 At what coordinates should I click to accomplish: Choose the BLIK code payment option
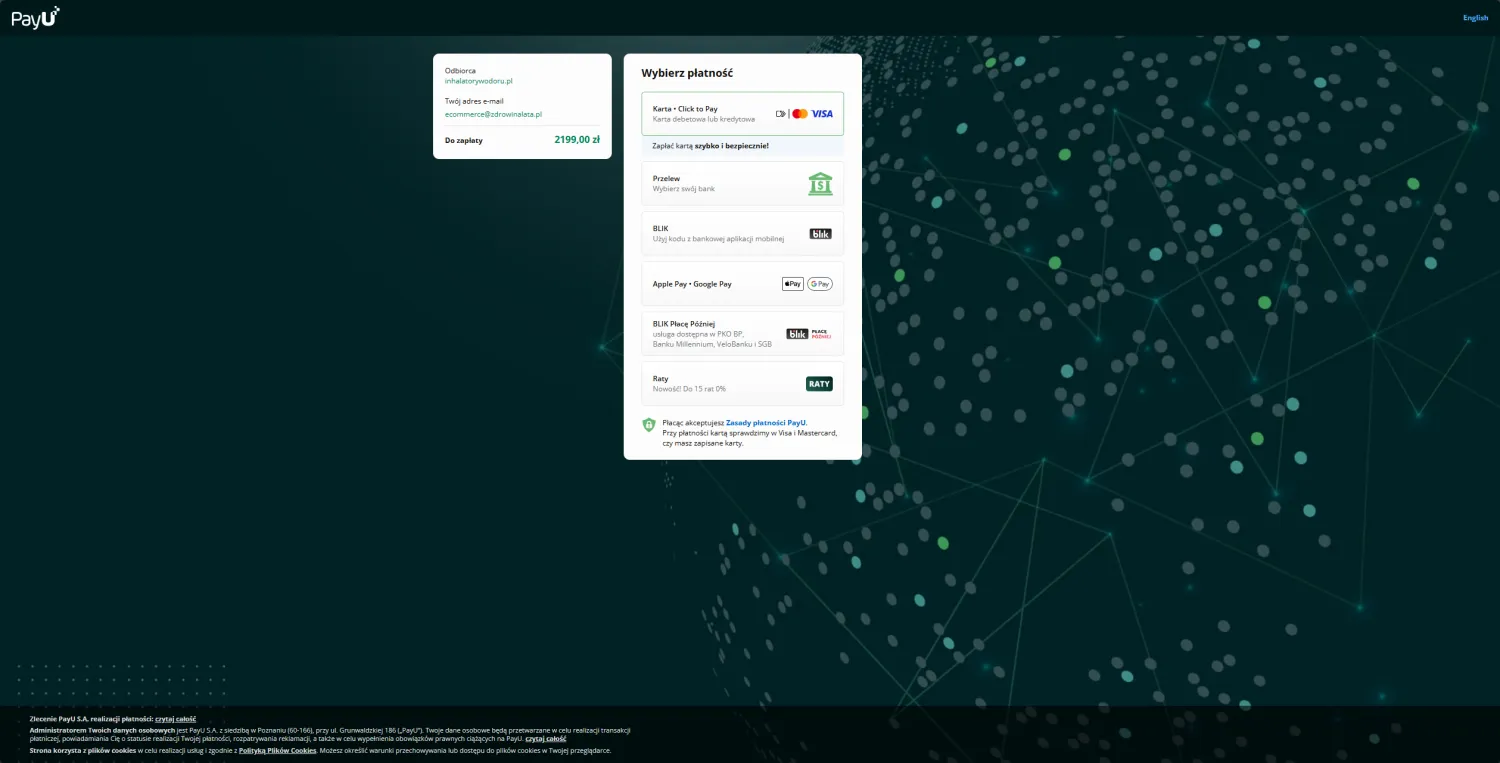tap(742, 234)
